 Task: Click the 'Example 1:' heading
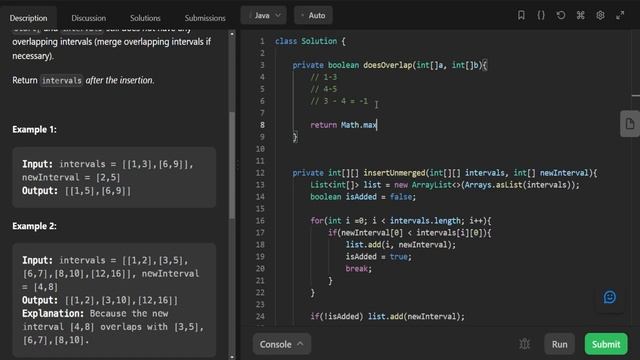click(x=34, y=129)
